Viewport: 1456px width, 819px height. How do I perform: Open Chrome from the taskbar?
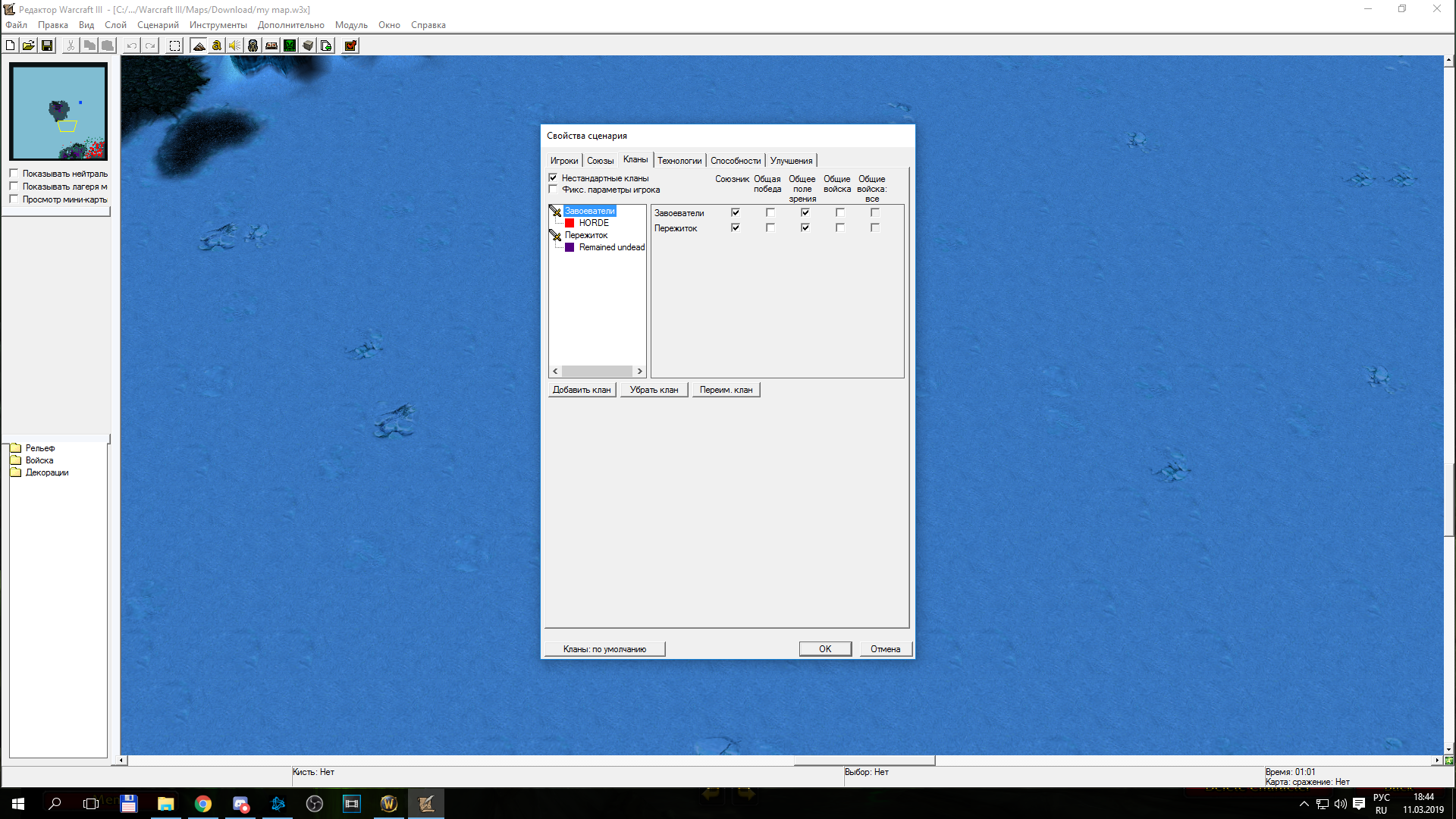(x=202, y=804)
